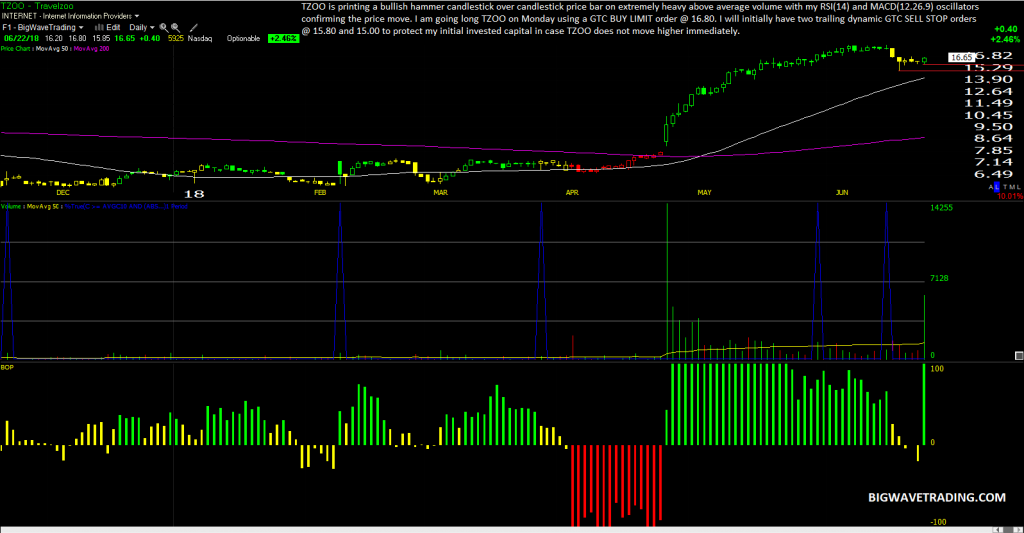The height and width of the screenshot is (533, 1024).
Task: Click the MAY month label
Action: pos(704,193)
